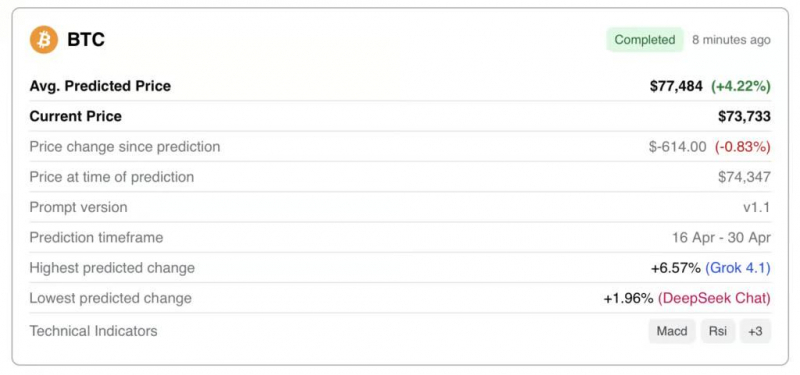Image resolution: width=800 pixels, height=375 pixels.
Task: Click the red -0.83% change value
Action: pos(742,147)
